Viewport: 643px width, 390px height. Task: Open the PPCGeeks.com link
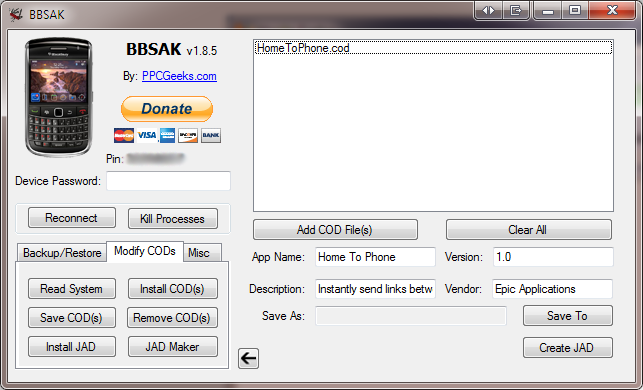point(179,76)
